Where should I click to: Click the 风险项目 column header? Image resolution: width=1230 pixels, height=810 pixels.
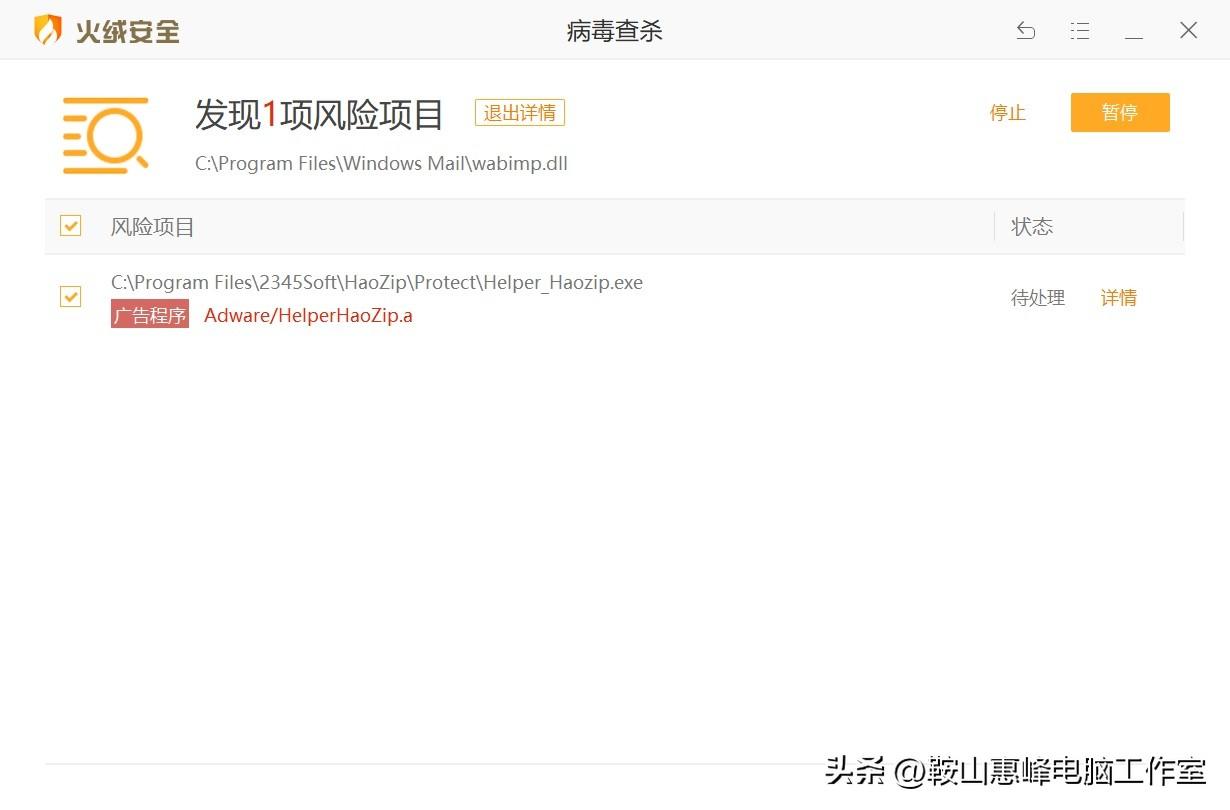[152, 227]
